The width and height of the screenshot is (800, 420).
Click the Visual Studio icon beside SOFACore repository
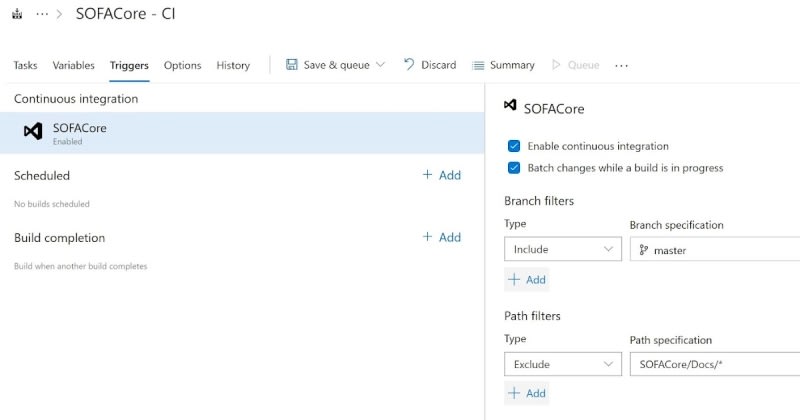point(33,132)
